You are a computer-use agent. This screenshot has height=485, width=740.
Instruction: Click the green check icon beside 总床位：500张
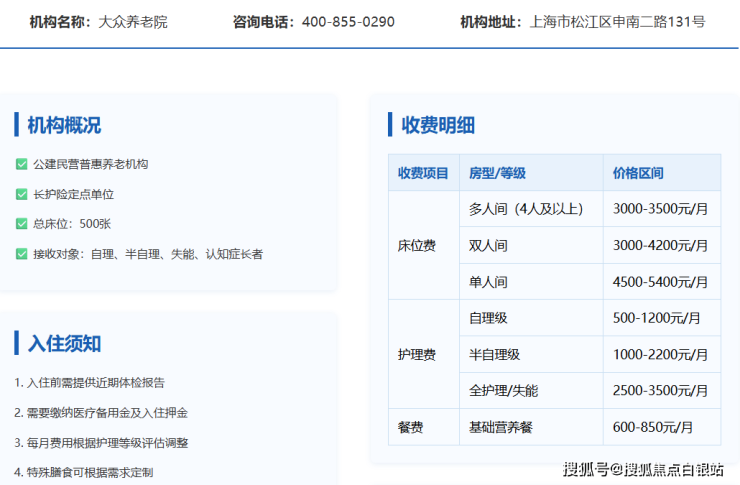pos(22,224)
